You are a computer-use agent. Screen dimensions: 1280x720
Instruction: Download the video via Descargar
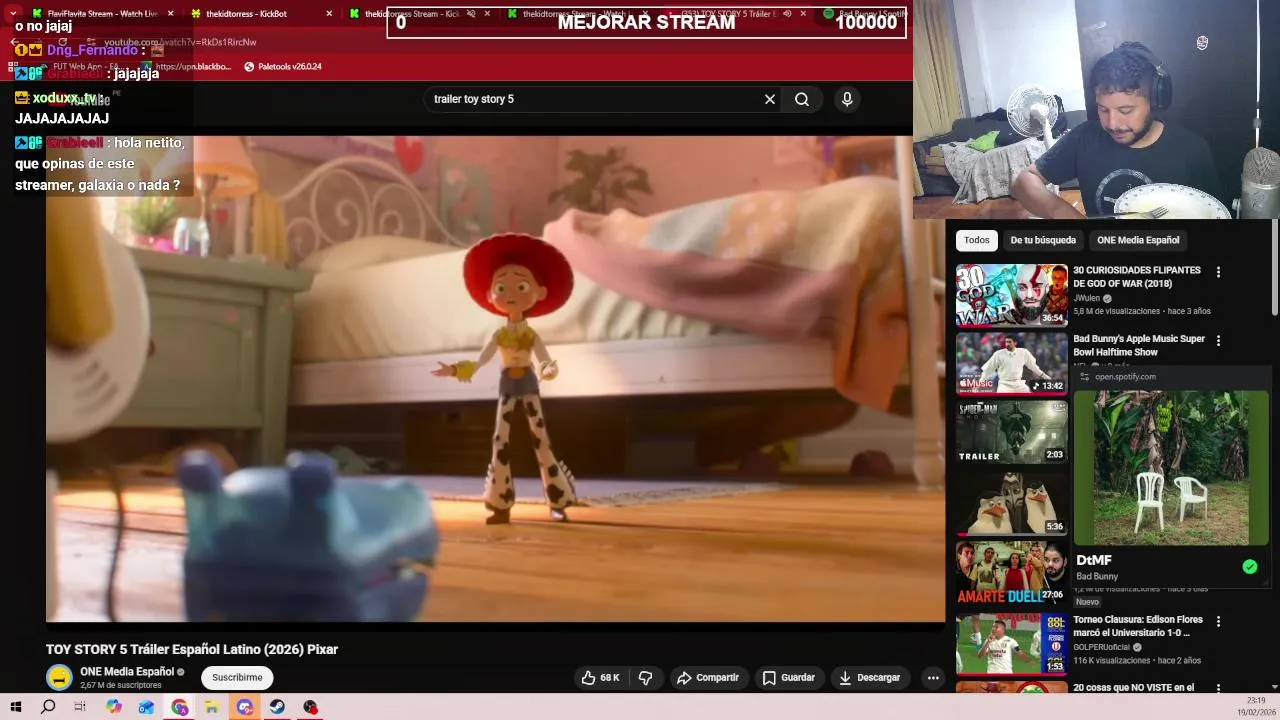click(x=870, y=677)
